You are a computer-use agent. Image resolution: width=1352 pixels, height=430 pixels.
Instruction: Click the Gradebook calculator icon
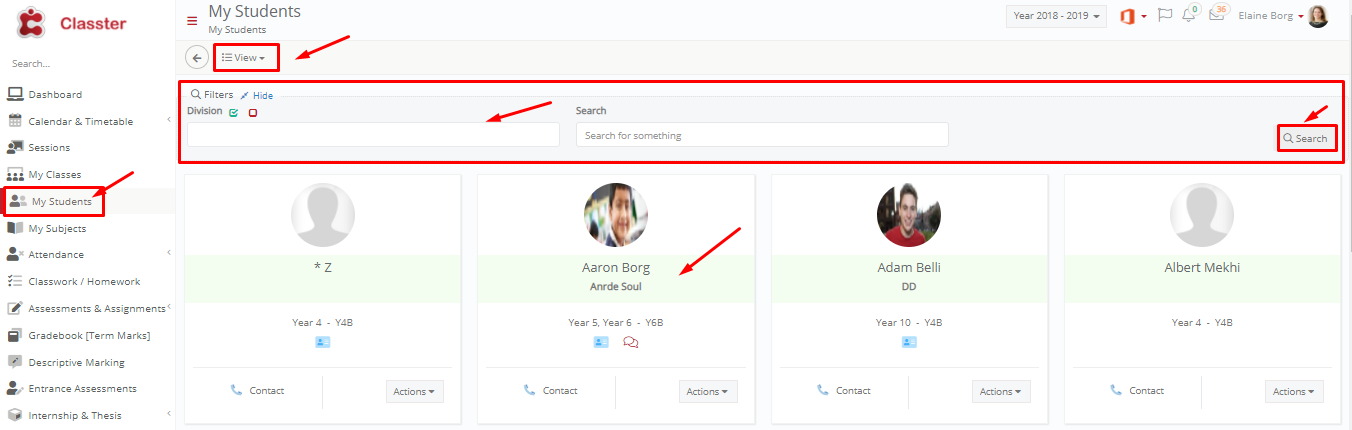(15, 335)
